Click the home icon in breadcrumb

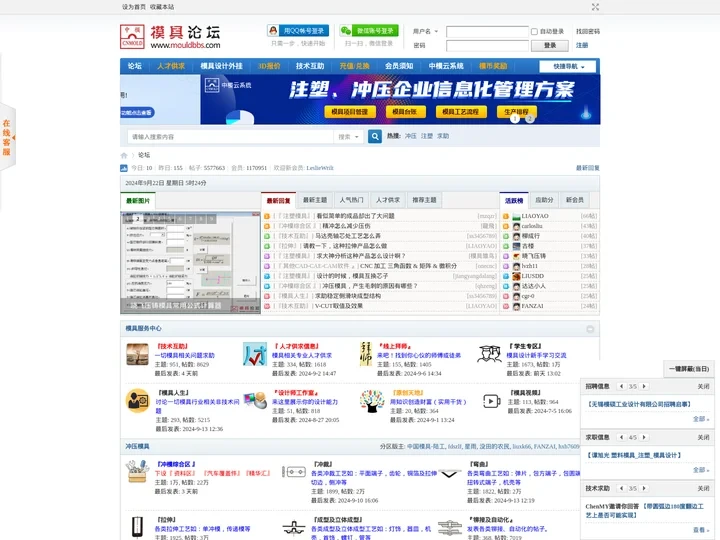124,155
